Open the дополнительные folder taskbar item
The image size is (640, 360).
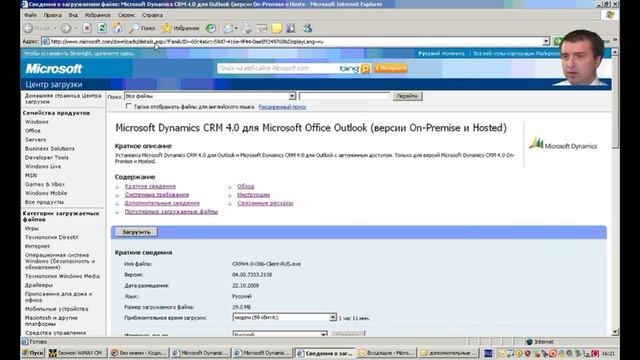pyautogui.click(x=448, y=353)
